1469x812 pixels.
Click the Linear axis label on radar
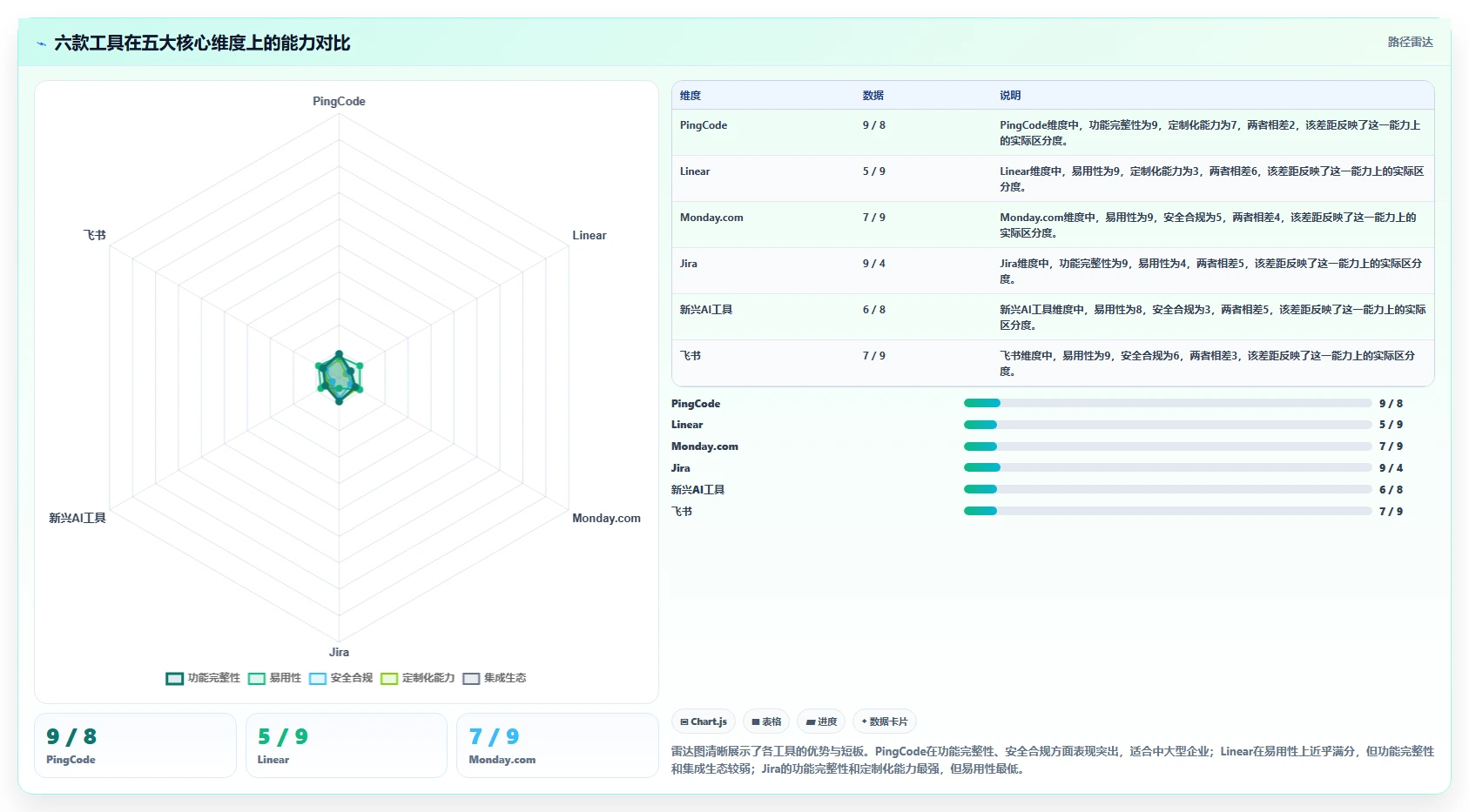tap(589, 236)
